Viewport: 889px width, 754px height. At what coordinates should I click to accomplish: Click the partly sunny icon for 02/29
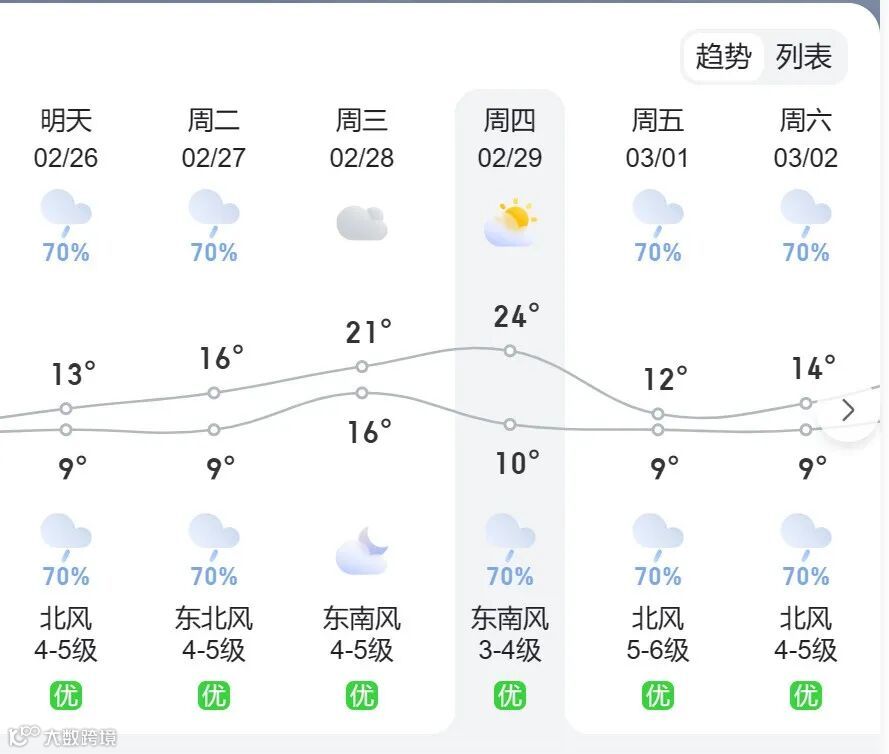click(510, 222)
